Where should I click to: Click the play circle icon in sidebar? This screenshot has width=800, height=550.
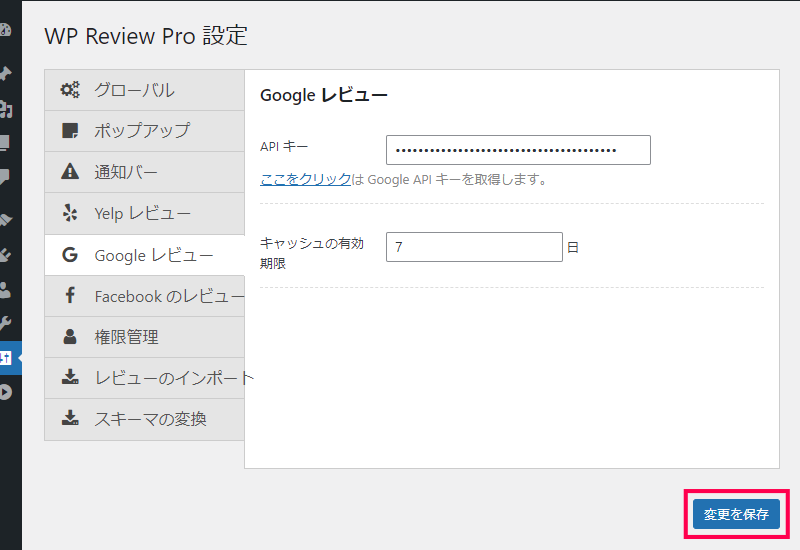(x=5, y=392)
